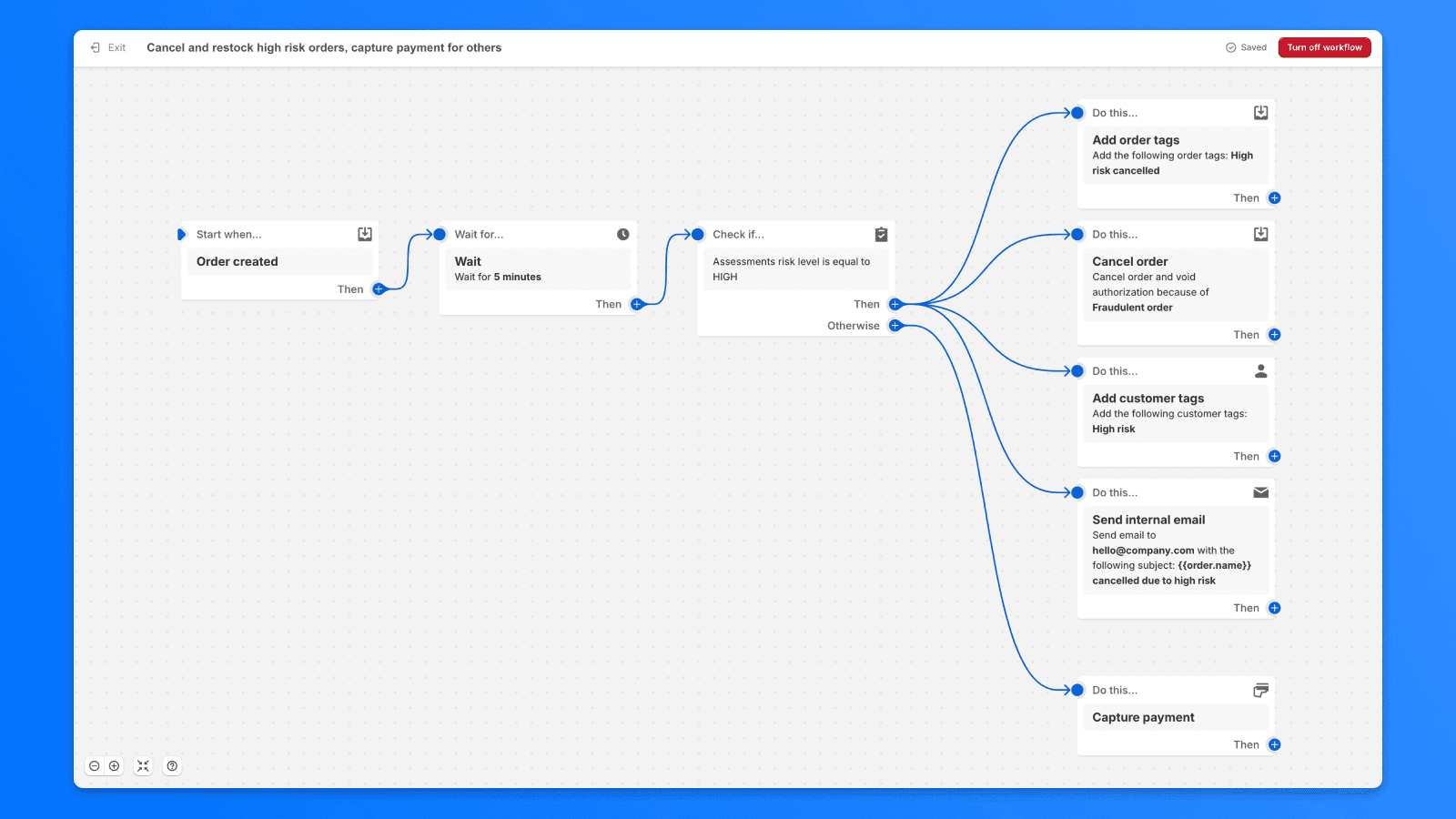
Task: Click the Saved status indicator
Action: (x=1246, y=47)
